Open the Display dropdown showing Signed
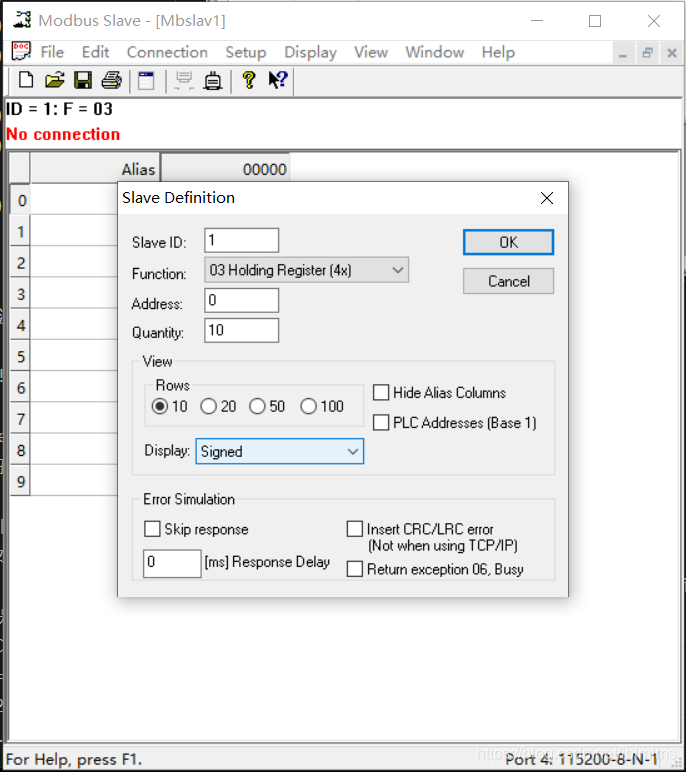Image resolution: width=686 pixels, height=772 pixels. (280, 451)
